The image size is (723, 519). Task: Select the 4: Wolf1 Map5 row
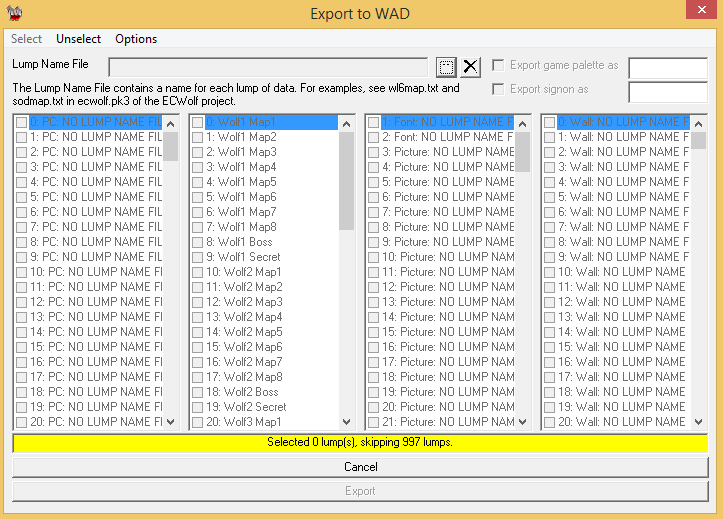point(264,182)
